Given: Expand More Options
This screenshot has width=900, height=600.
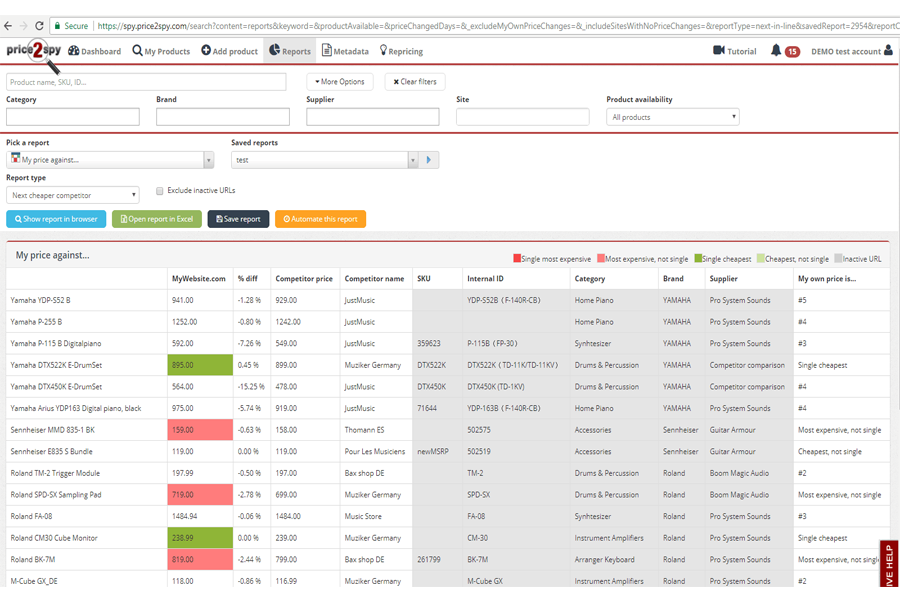Looking at the screenshot, I should click(340, 82).
